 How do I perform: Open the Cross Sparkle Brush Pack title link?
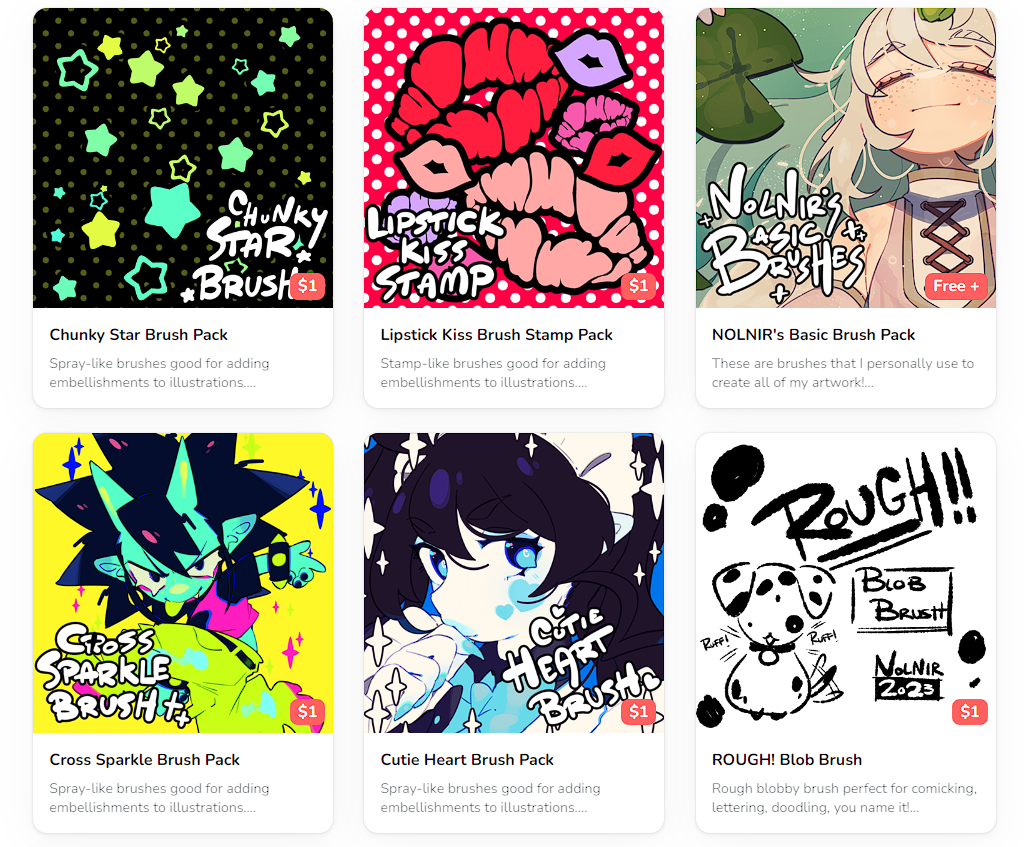pos(144,759)
